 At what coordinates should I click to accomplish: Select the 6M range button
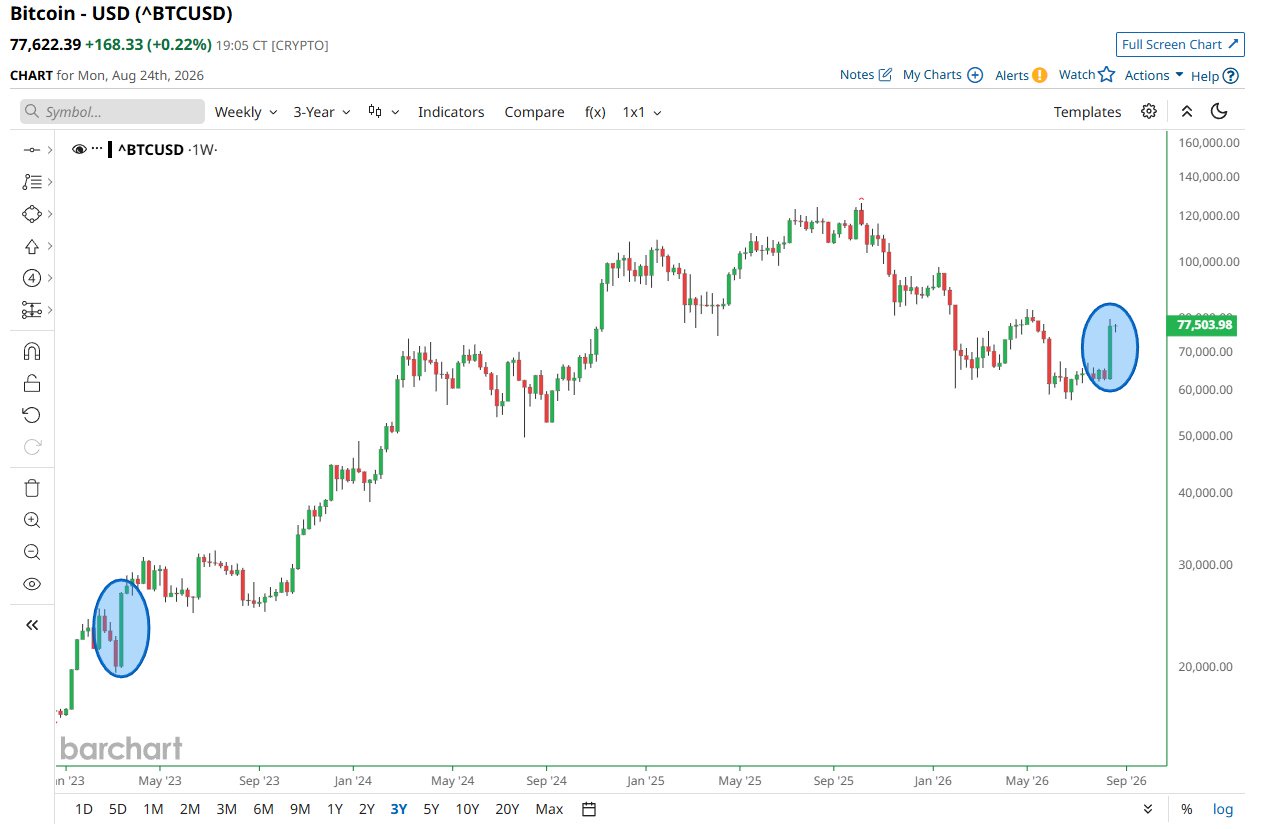pos(263,809)
